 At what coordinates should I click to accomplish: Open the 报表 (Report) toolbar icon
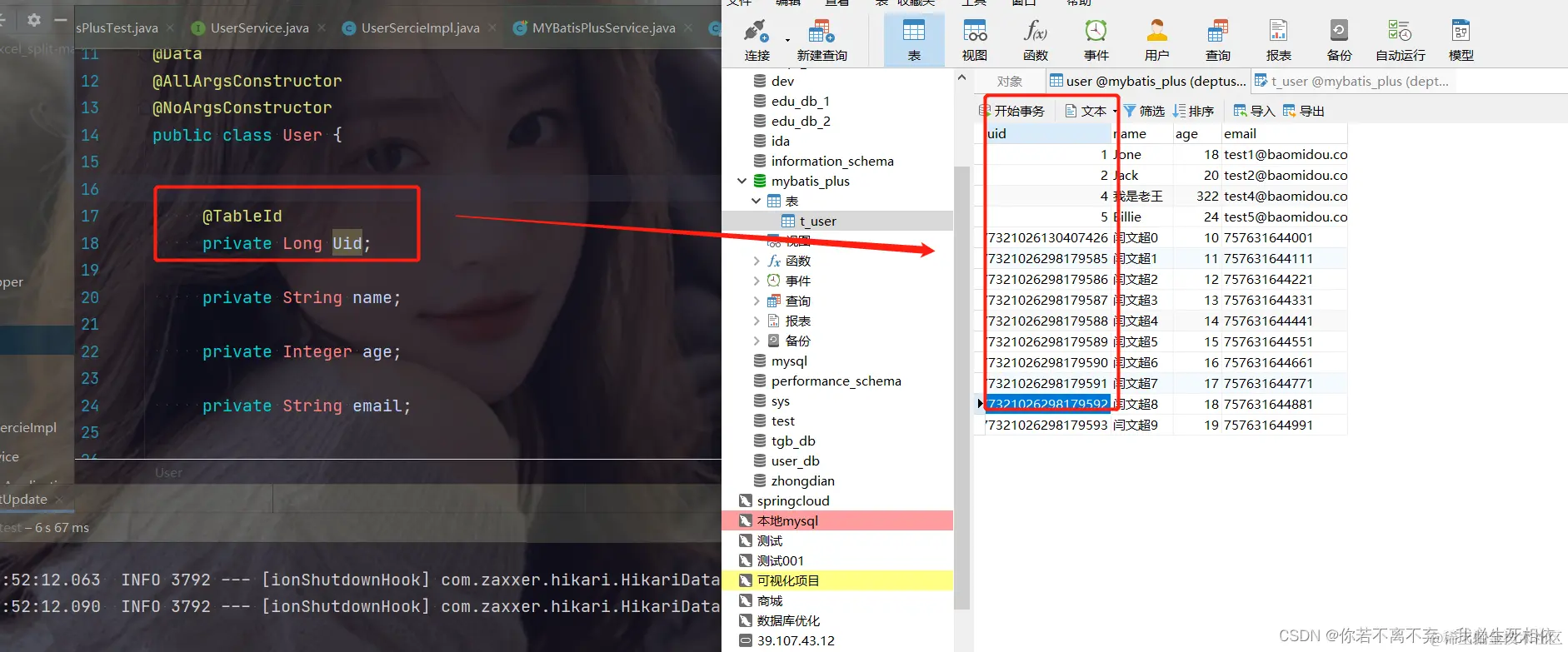(1279, 40)
